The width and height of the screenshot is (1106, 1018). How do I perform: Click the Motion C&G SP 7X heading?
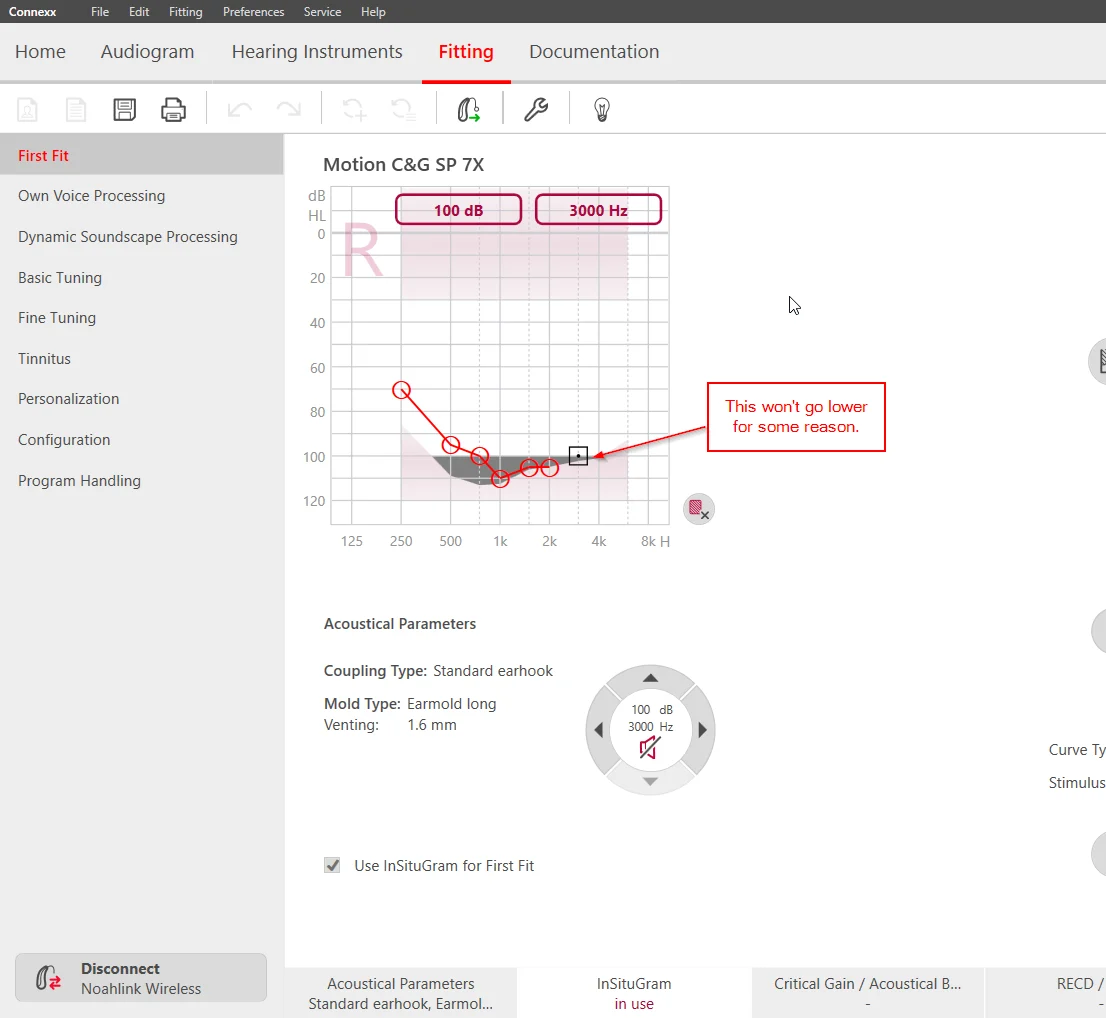[x=403, y=164]
